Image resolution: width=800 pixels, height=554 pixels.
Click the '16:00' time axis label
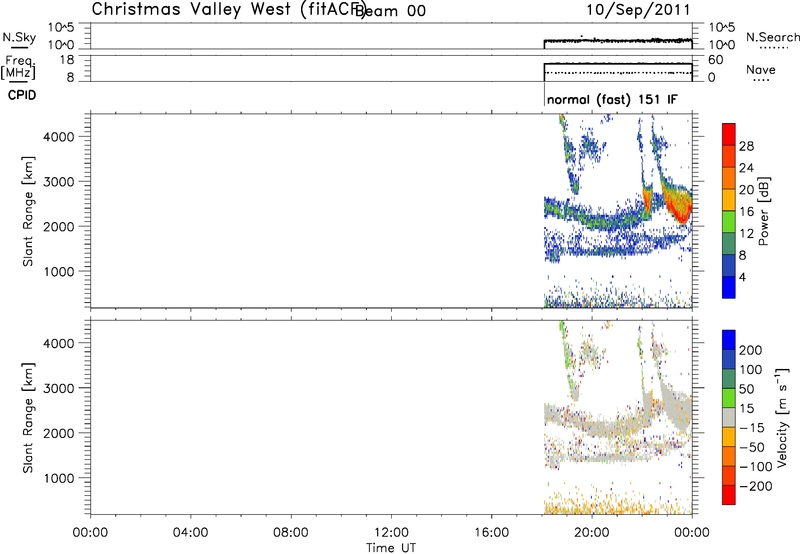491,533
